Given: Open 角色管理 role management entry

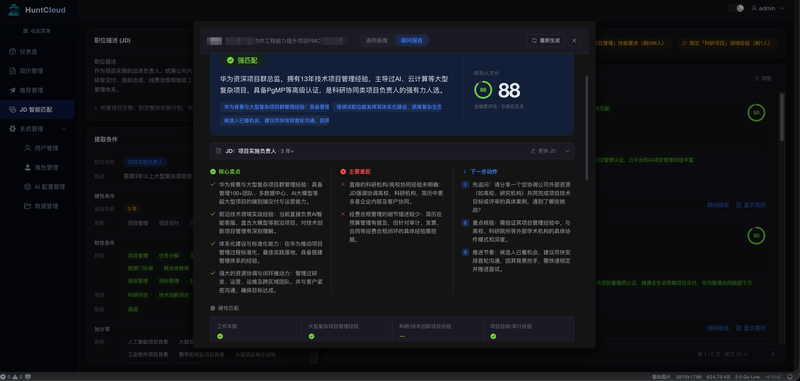Looking at the screenshot, I should click(x=42, y=168).
